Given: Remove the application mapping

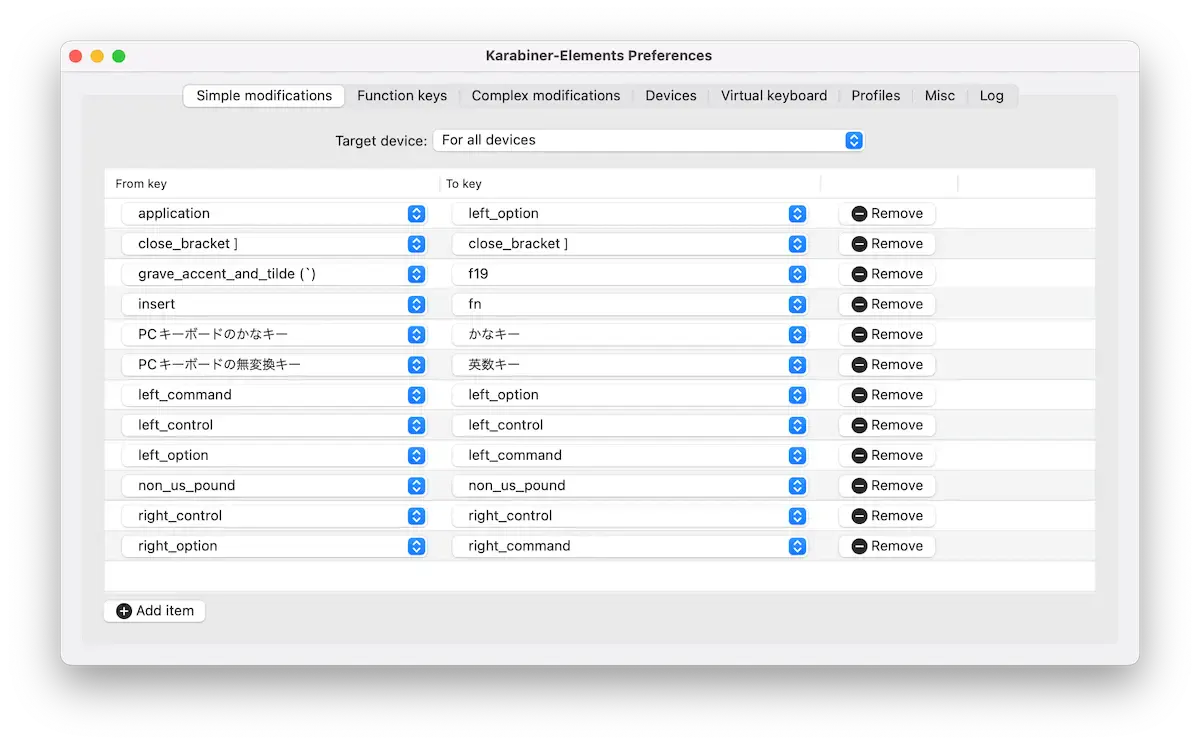Looking at the screenshot, I should 887,214.
